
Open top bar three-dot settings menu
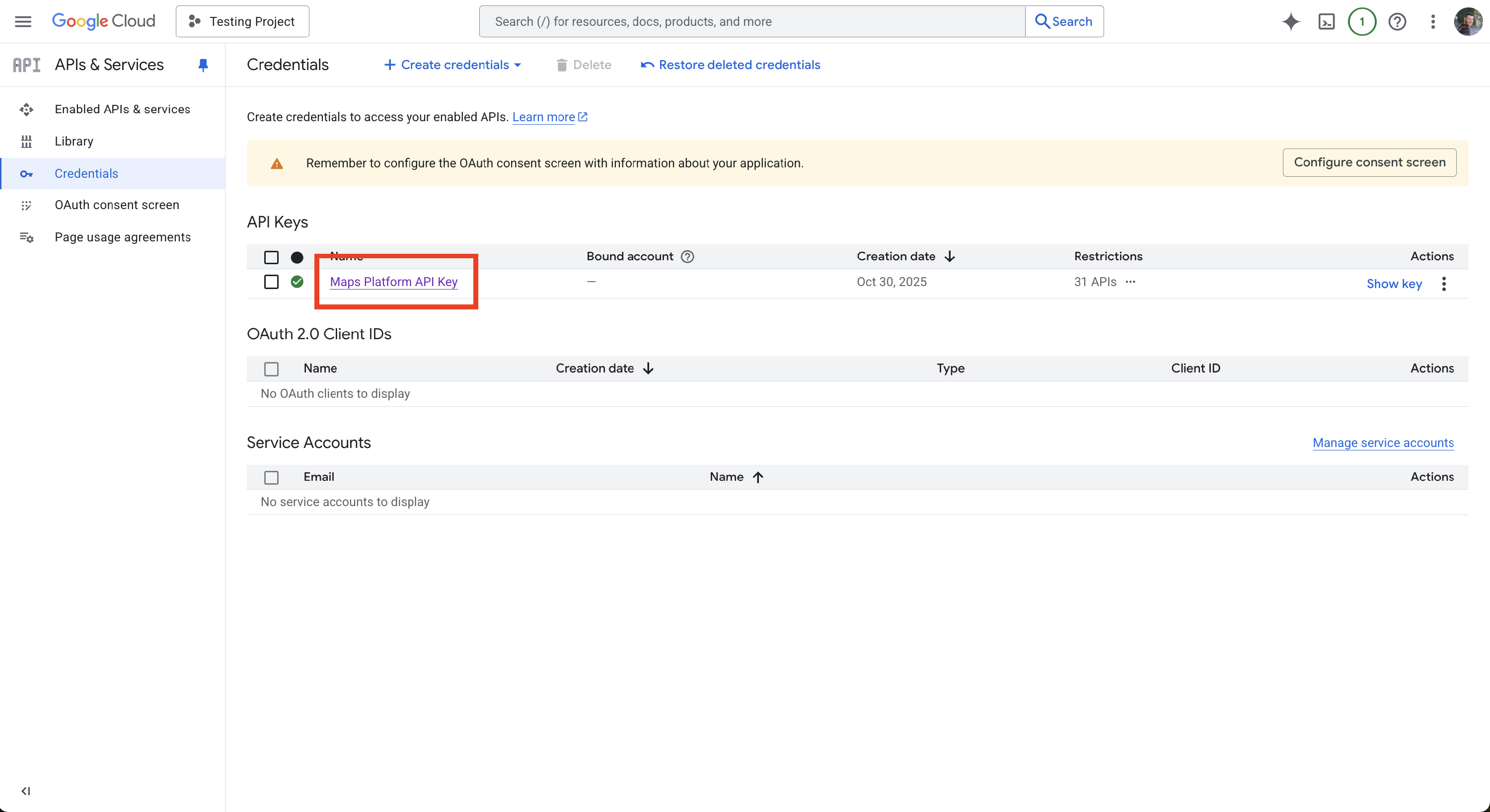pyautogui.click(x=1433, y=21)
